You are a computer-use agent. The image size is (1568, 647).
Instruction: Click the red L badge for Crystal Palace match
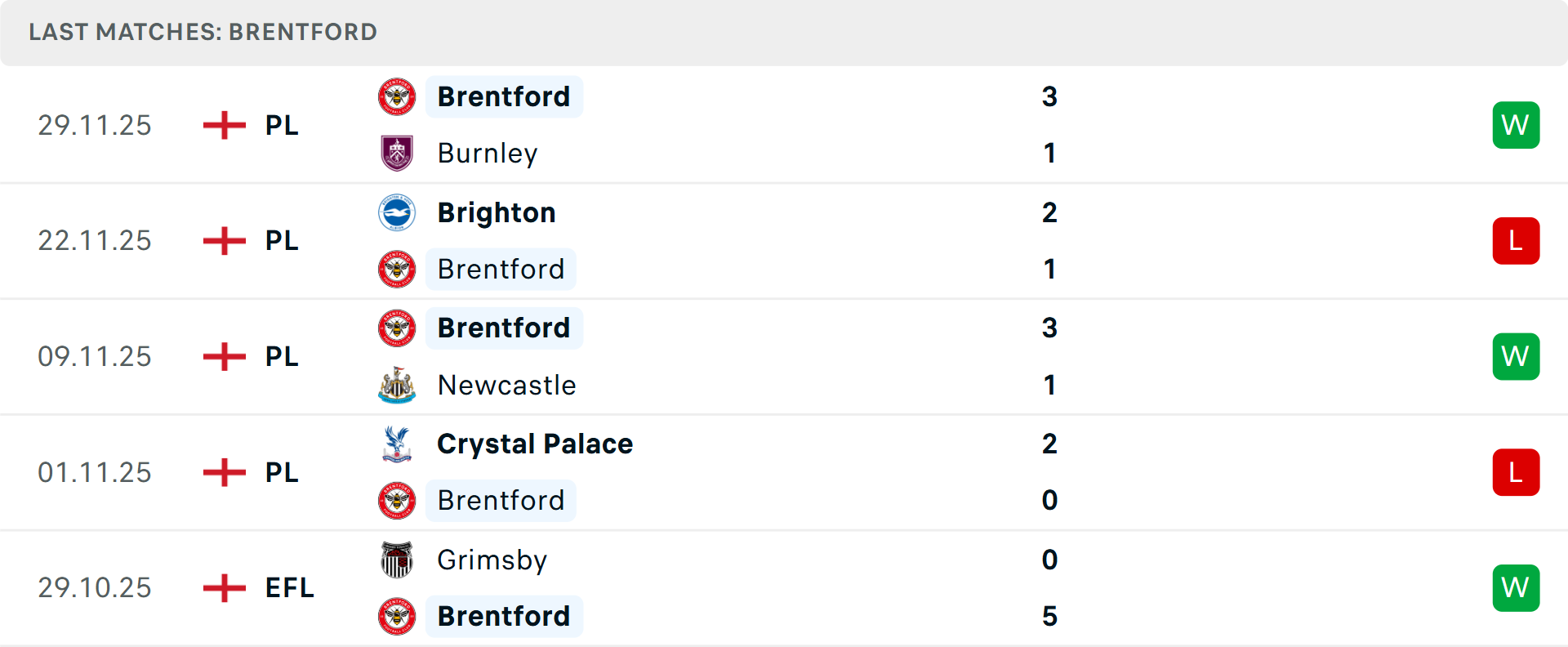point(1516,472)
